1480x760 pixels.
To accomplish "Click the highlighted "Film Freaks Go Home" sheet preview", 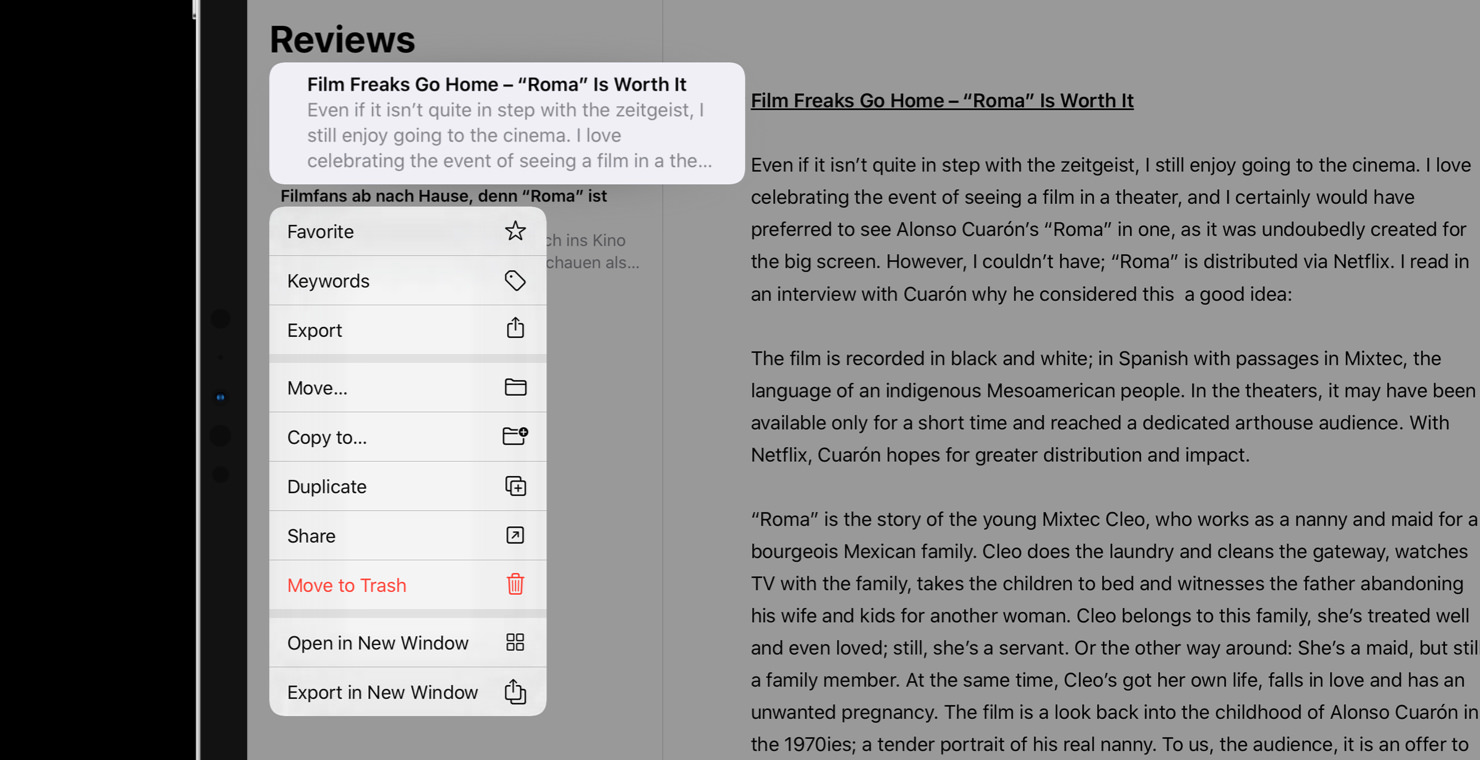I will (507, 123).
